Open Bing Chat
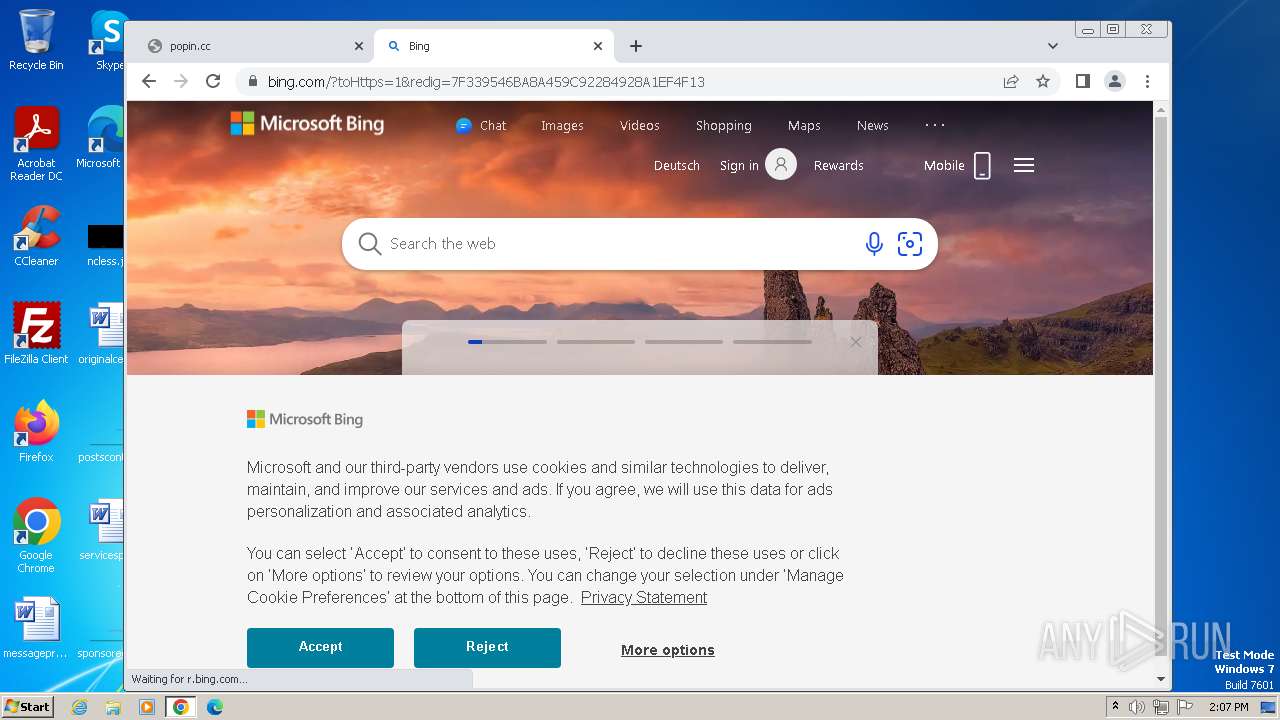Image resolution: width=1280 pixels, height=720 pixels. point(481,126)
